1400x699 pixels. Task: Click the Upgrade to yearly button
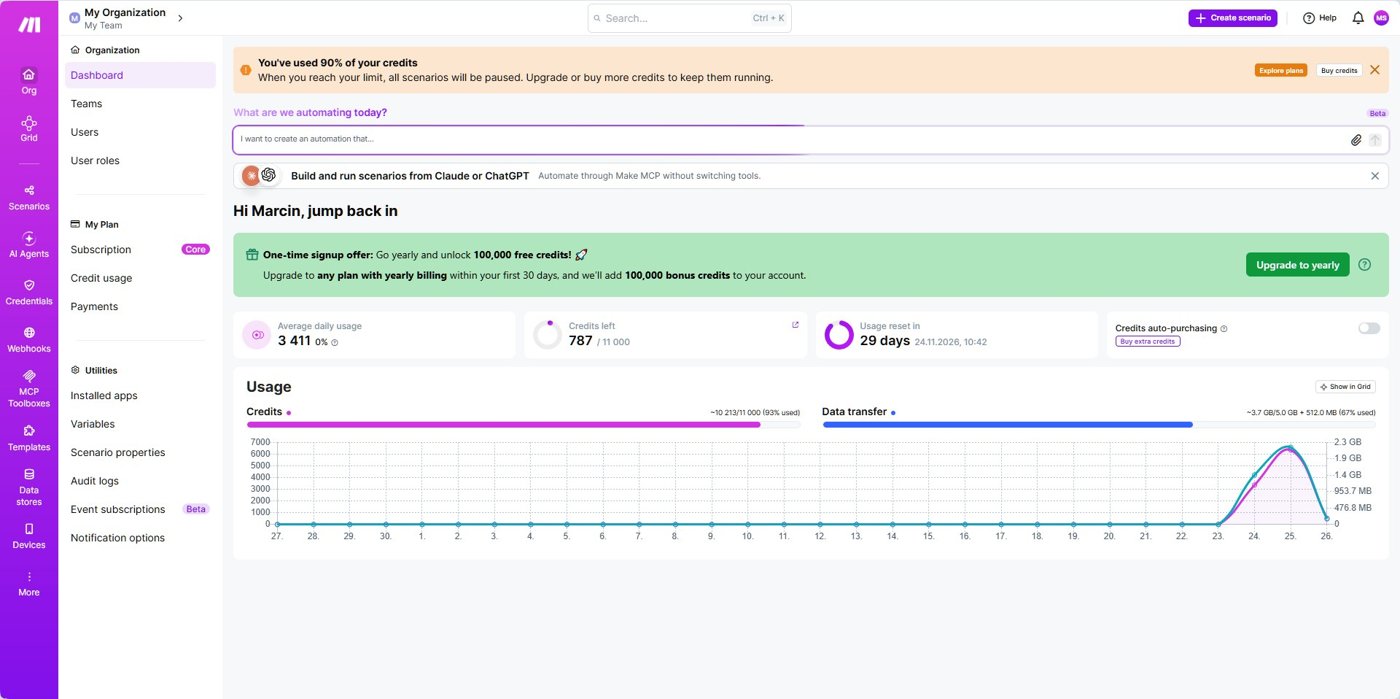point(1298,265)
